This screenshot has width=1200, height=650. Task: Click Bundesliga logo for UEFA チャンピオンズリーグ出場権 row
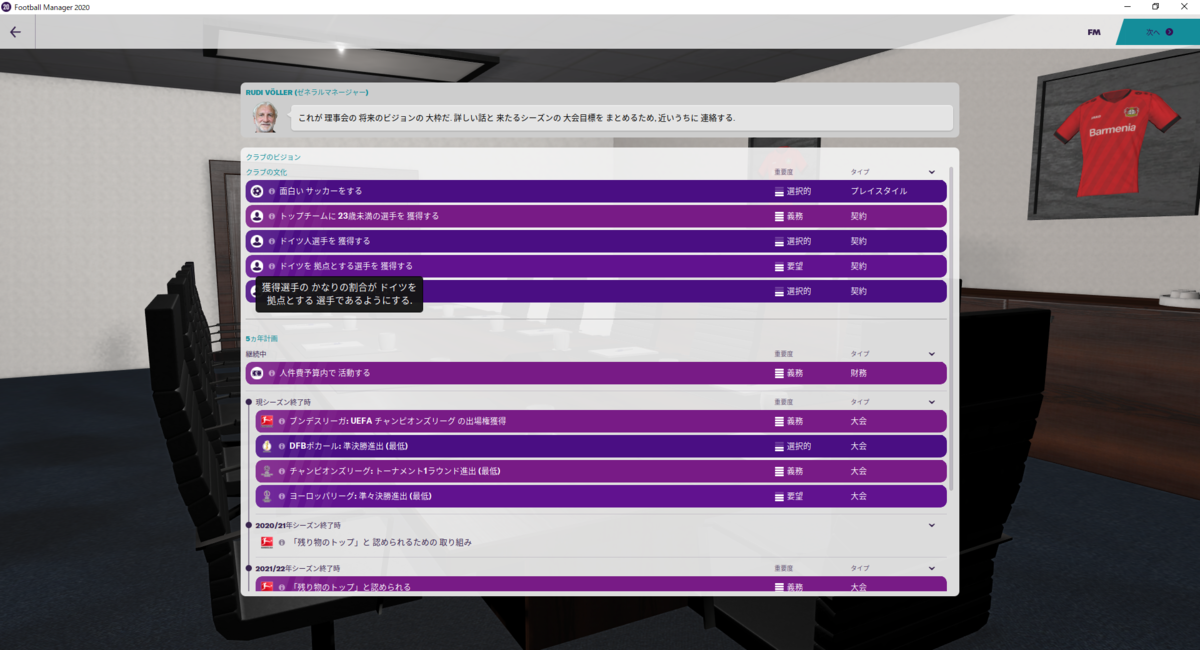click(267, 421)
